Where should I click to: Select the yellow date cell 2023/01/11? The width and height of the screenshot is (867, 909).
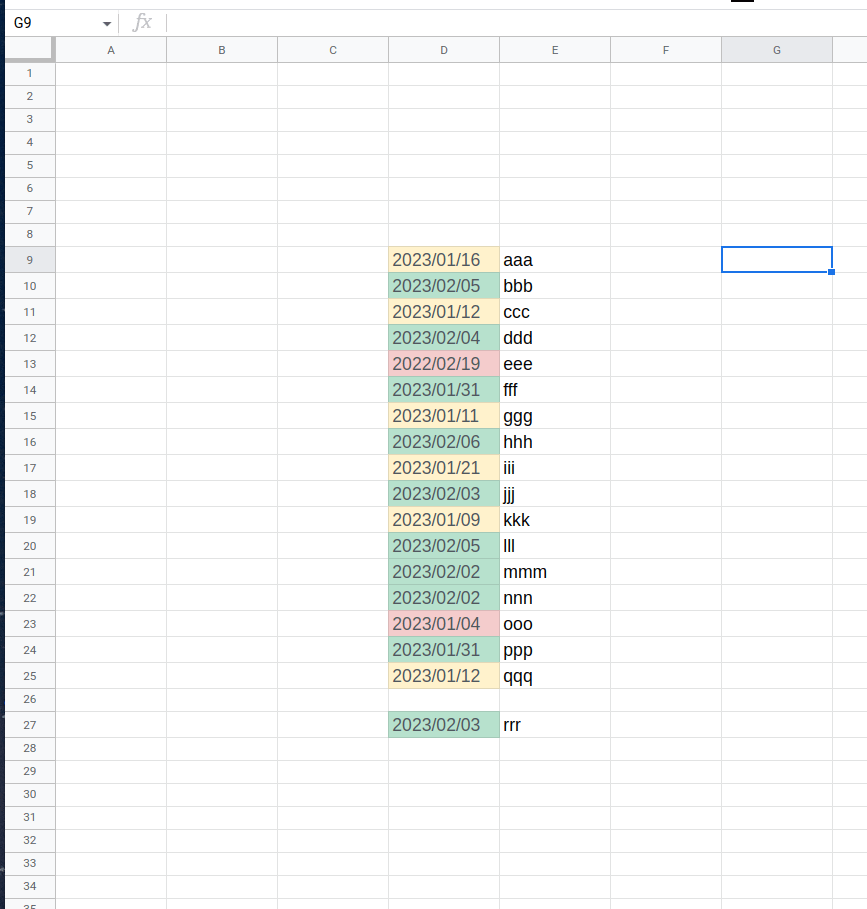(443, 415)
